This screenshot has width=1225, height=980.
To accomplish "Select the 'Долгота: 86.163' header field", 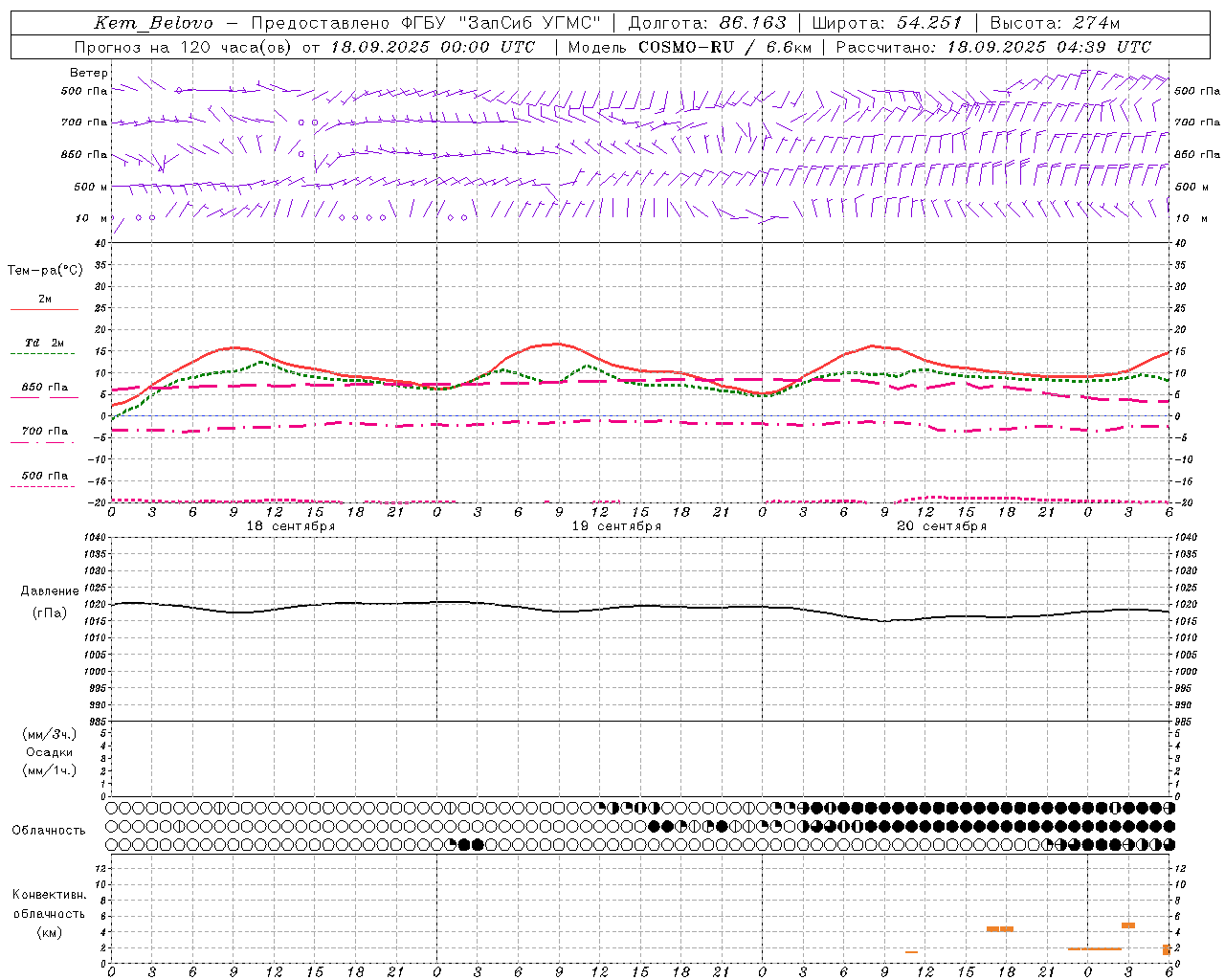I will (x=707, y=23).
